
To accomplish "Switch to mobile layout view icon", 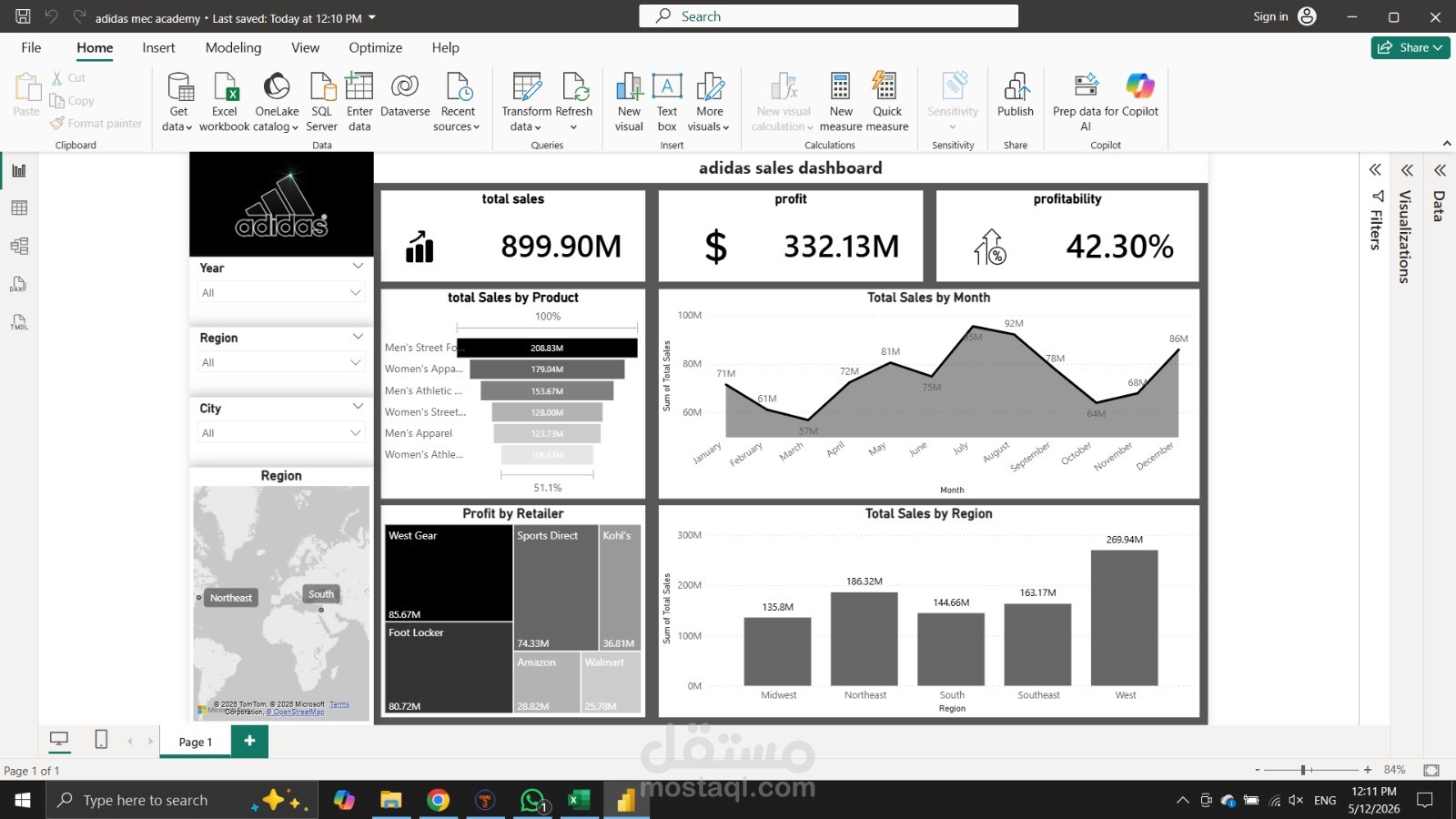I will tap(101, 740).
